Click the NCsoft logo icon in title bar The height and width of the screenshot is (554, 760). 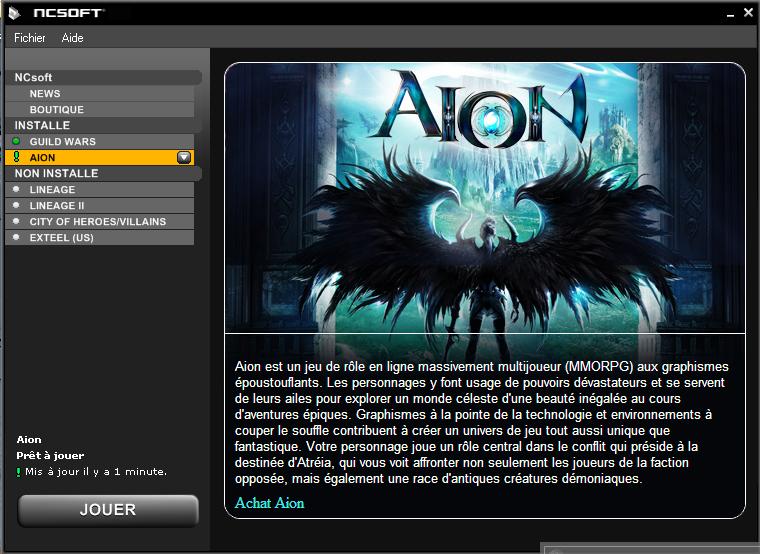point(15,13)
